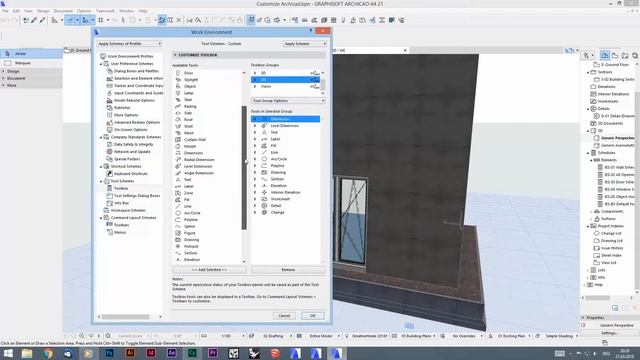
Task: Select Change in Tools in Selected Group
Action: pos(285,212)
